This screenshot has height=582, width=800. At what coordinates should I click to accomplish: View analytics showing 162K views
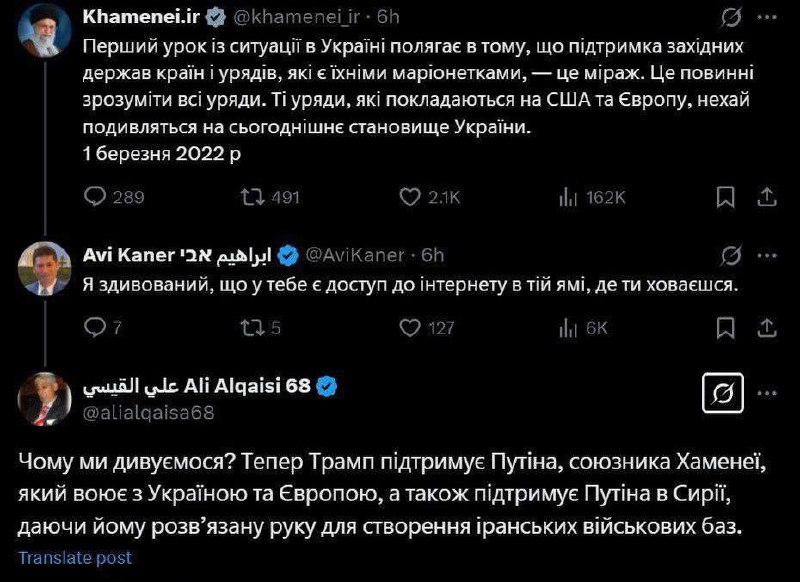pos(565,197)
